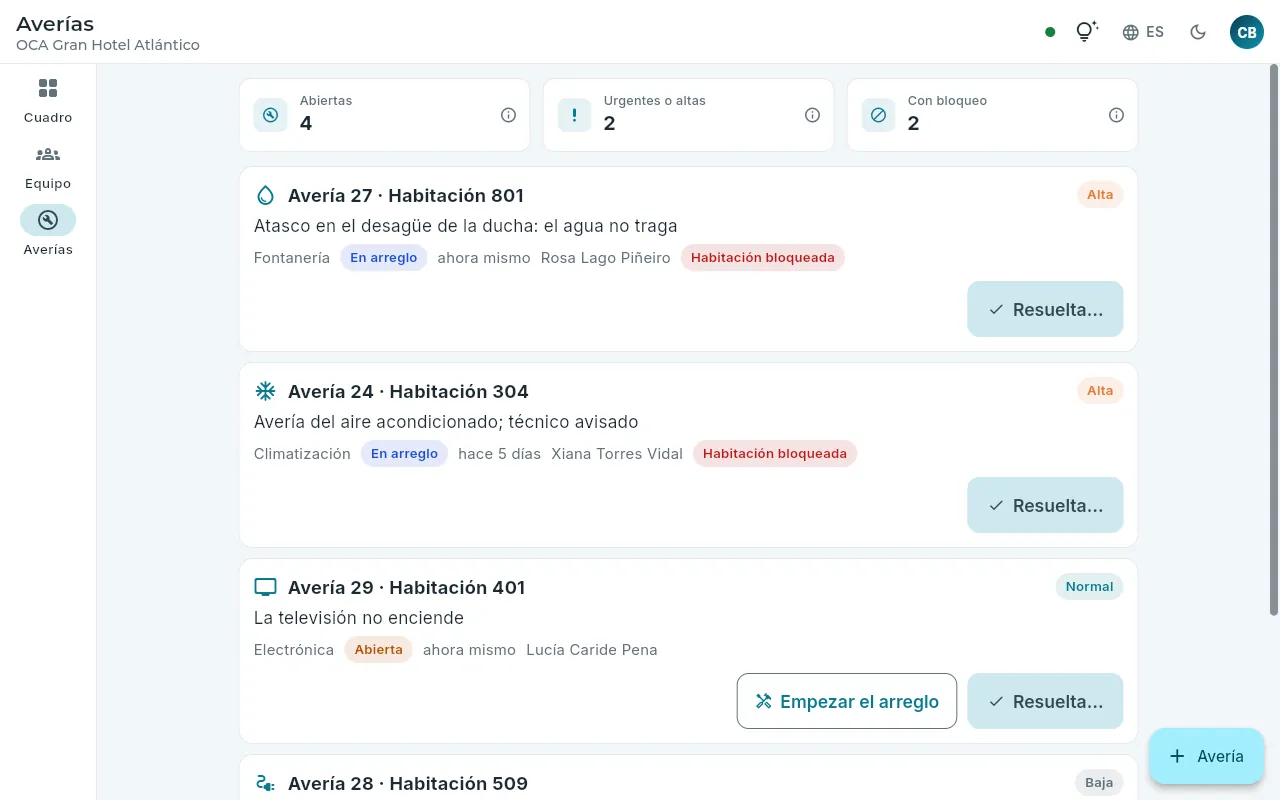The height and width of the screenshot is (800, 1280).
Task: Click Habitación bloqueada tag on Avería 27
Action: [x=763, y=258]
